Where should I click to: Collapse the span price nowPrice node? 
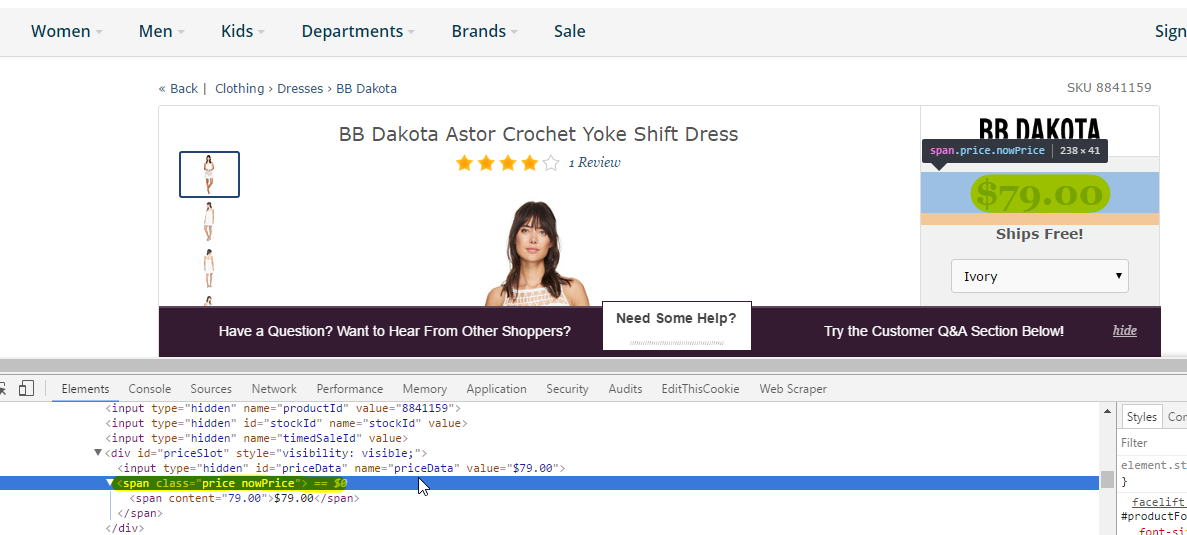[111, 483]
